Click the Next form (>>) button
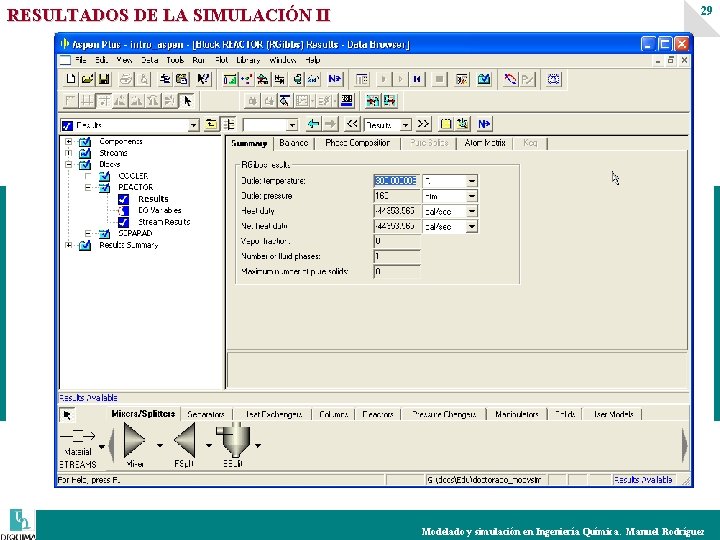Image resolution: width=720 pixels, height=540 pixels. pyautogui.click(x=423, y=124)
